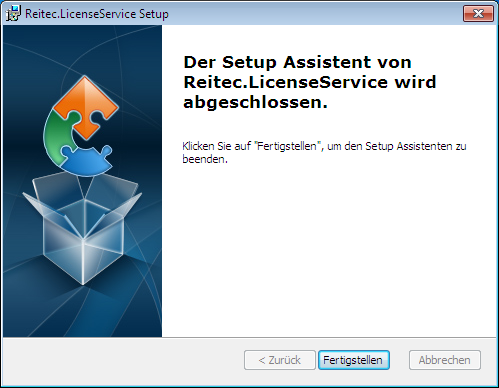Click the blue puzzle piece in the logo
This screenshot has height=388, width=499.
tap(87, 161)
